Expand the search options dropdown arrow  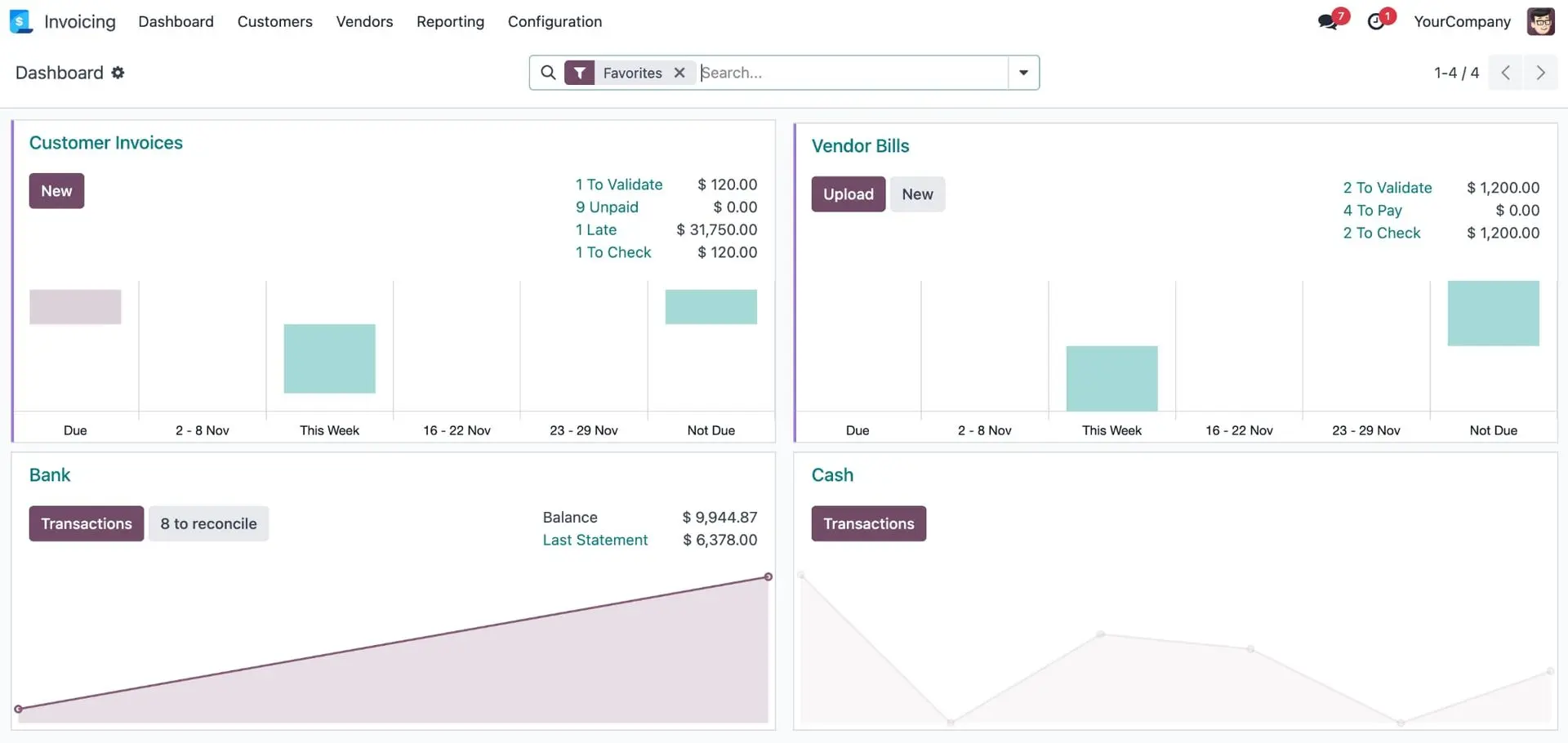point(1023,73)
